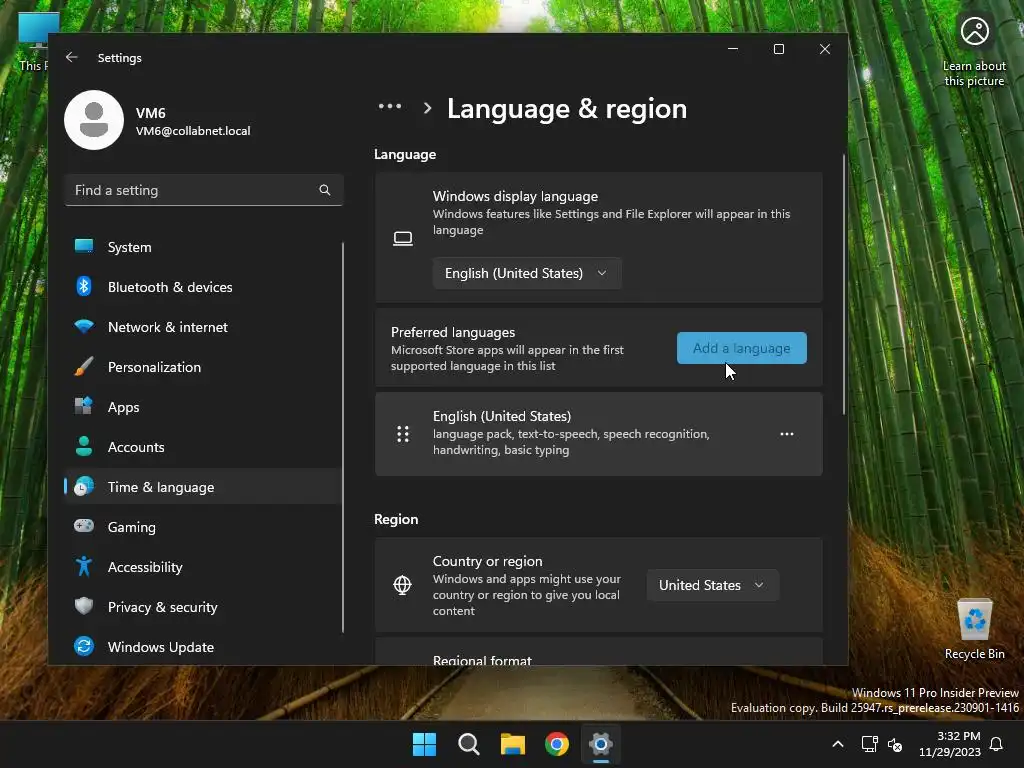Go to Accessibility settings
Image resolution: width=1024 pixels, height=768 pixels.
pyautogui.click(x=202, y=567)
